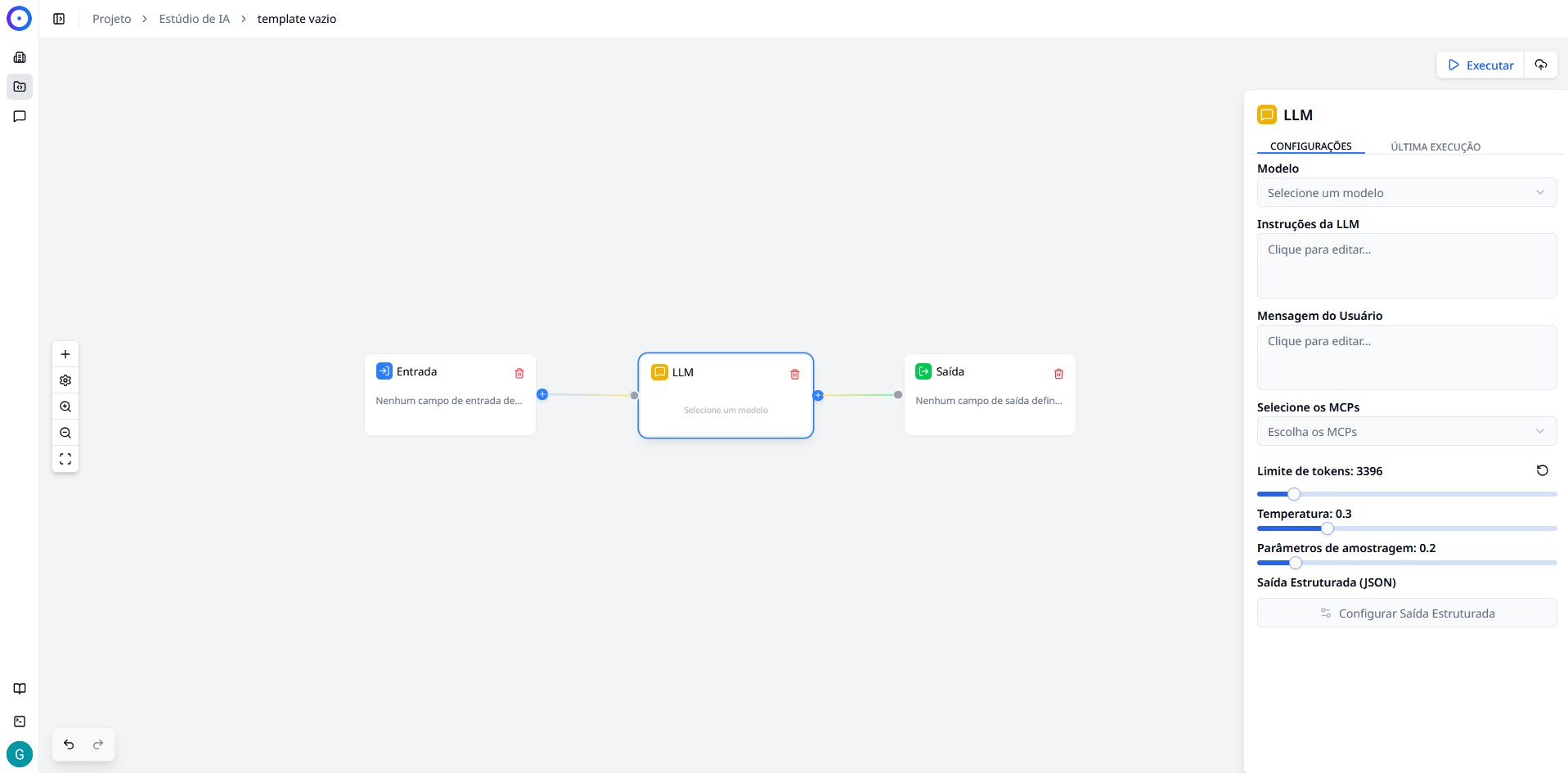Open Estúdio de IA from the breadcrumb
Image resolution: width=1568 pixels, height=773 pixels.
tap(194, 18)
